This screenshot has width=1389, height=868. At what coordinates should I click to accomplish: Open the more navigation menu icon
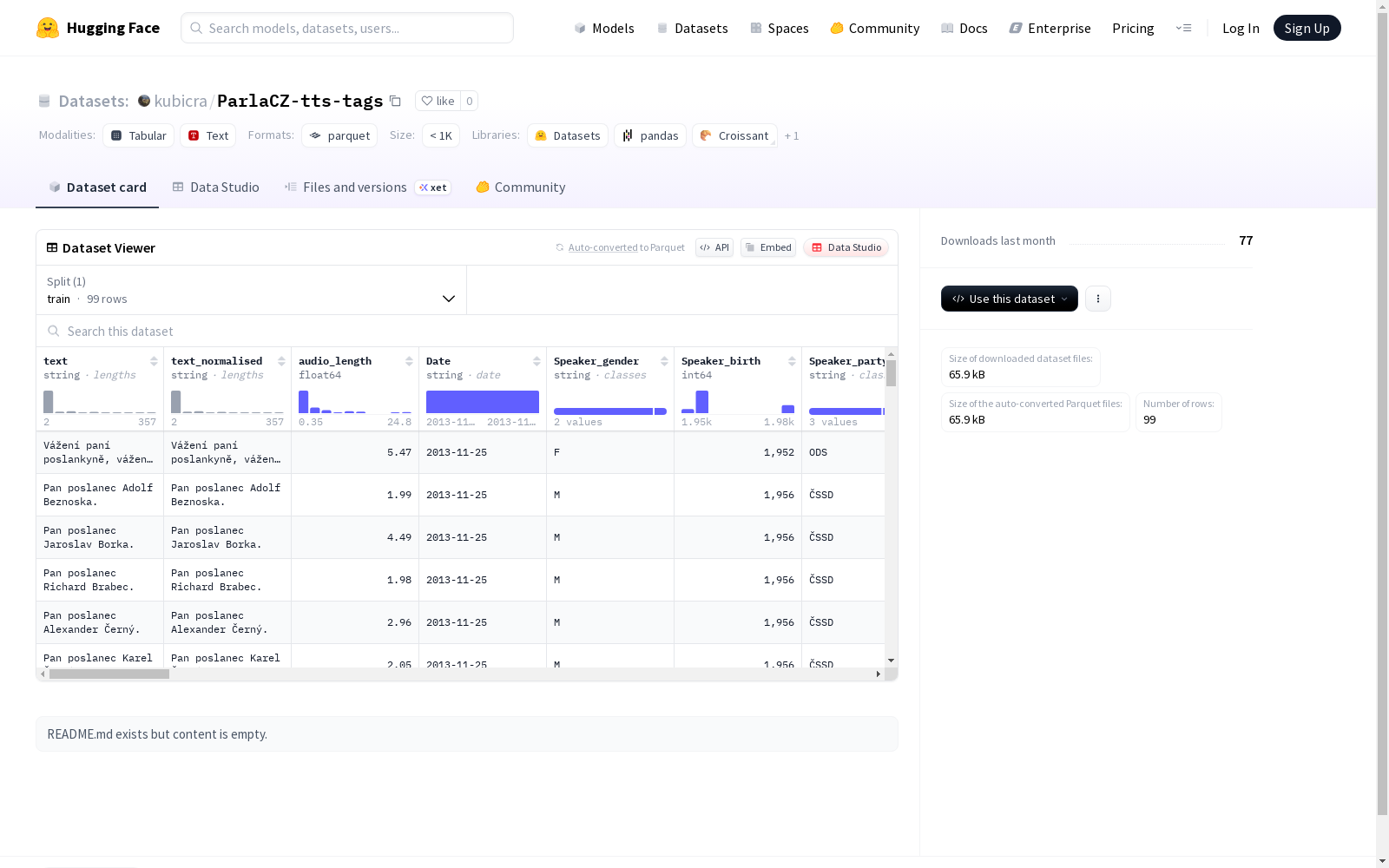(x=1183, y=28)
